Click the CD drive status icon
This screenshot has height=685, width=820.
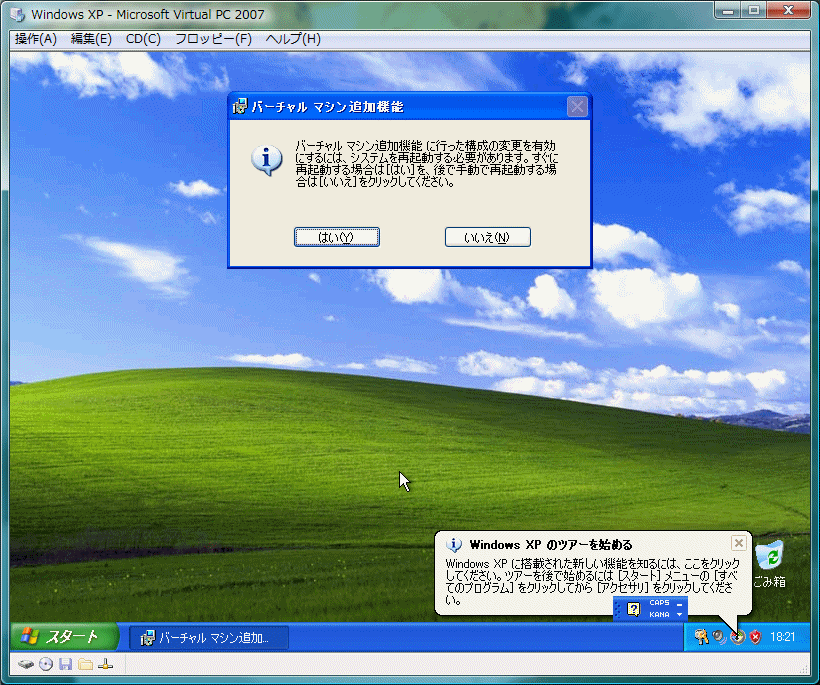tap(46, 665)
